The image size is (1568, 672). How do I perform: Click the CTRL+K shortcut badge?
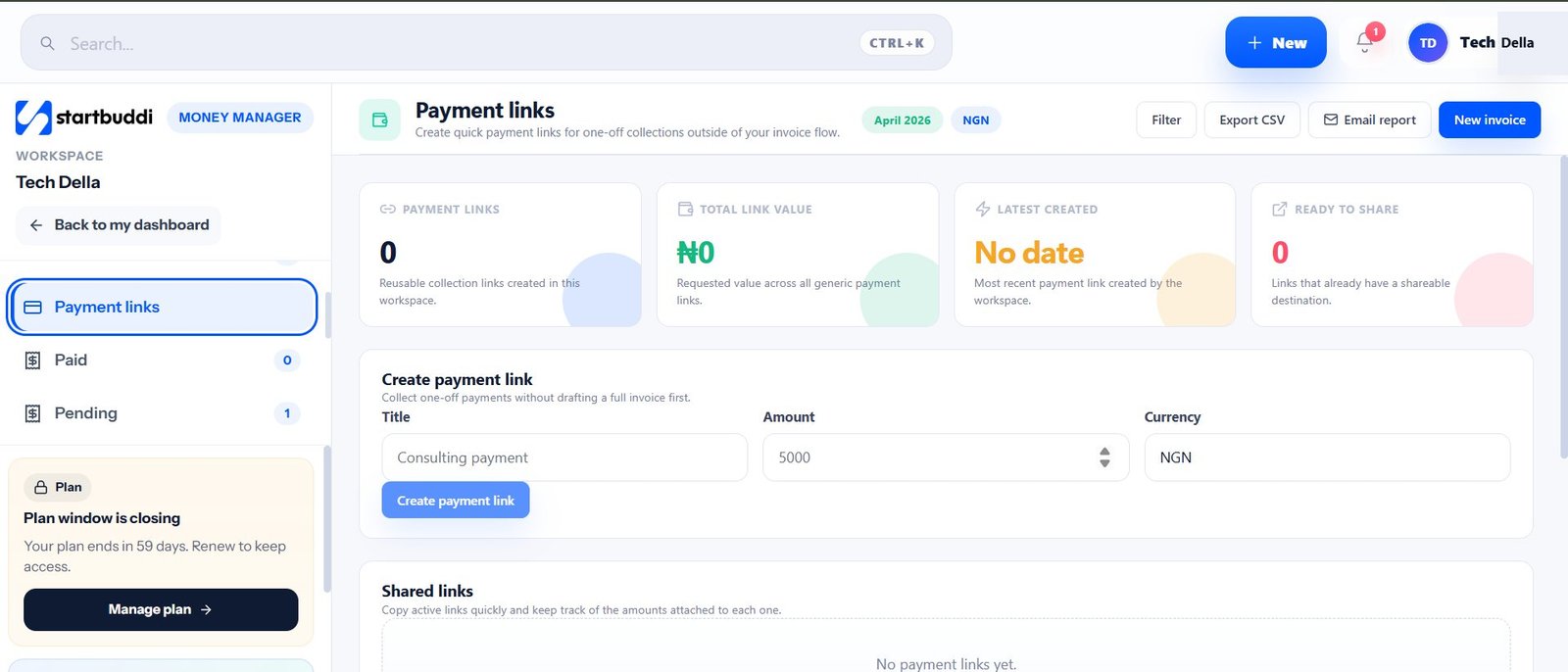click(897, 43)
